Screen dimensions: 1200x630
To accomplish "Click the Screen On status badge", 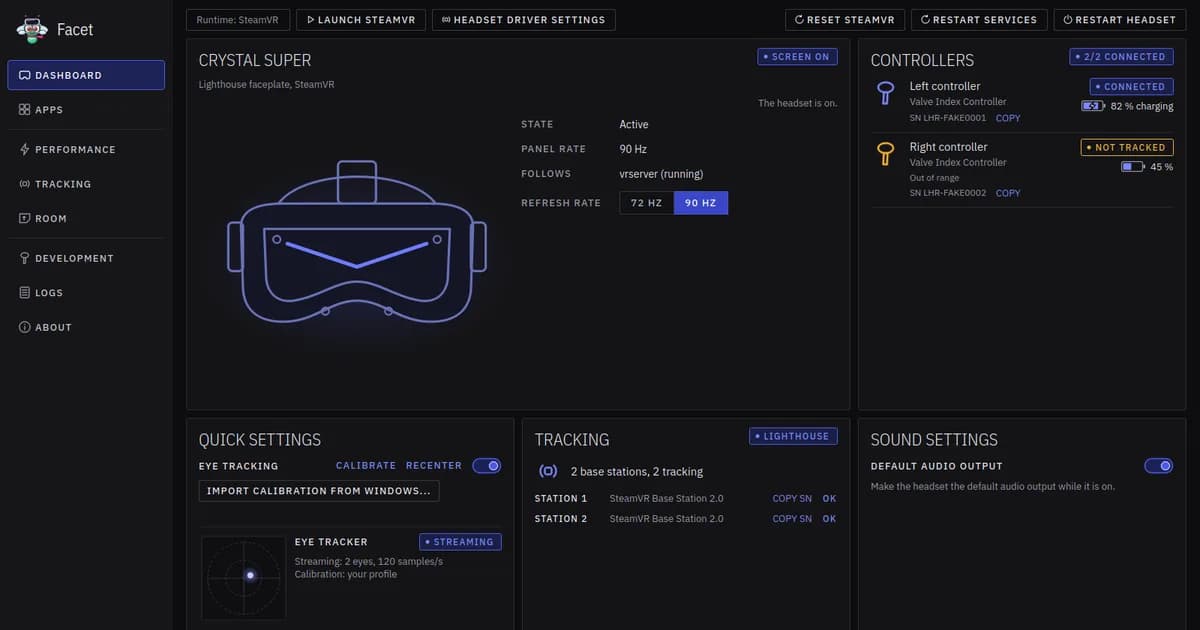I will tap(797, 57).
